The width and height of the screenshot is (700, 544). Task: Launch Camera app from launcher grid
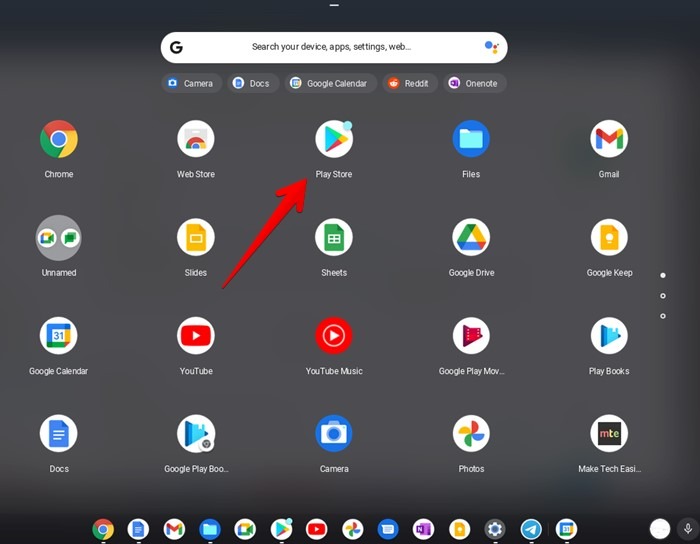(334, 433)
